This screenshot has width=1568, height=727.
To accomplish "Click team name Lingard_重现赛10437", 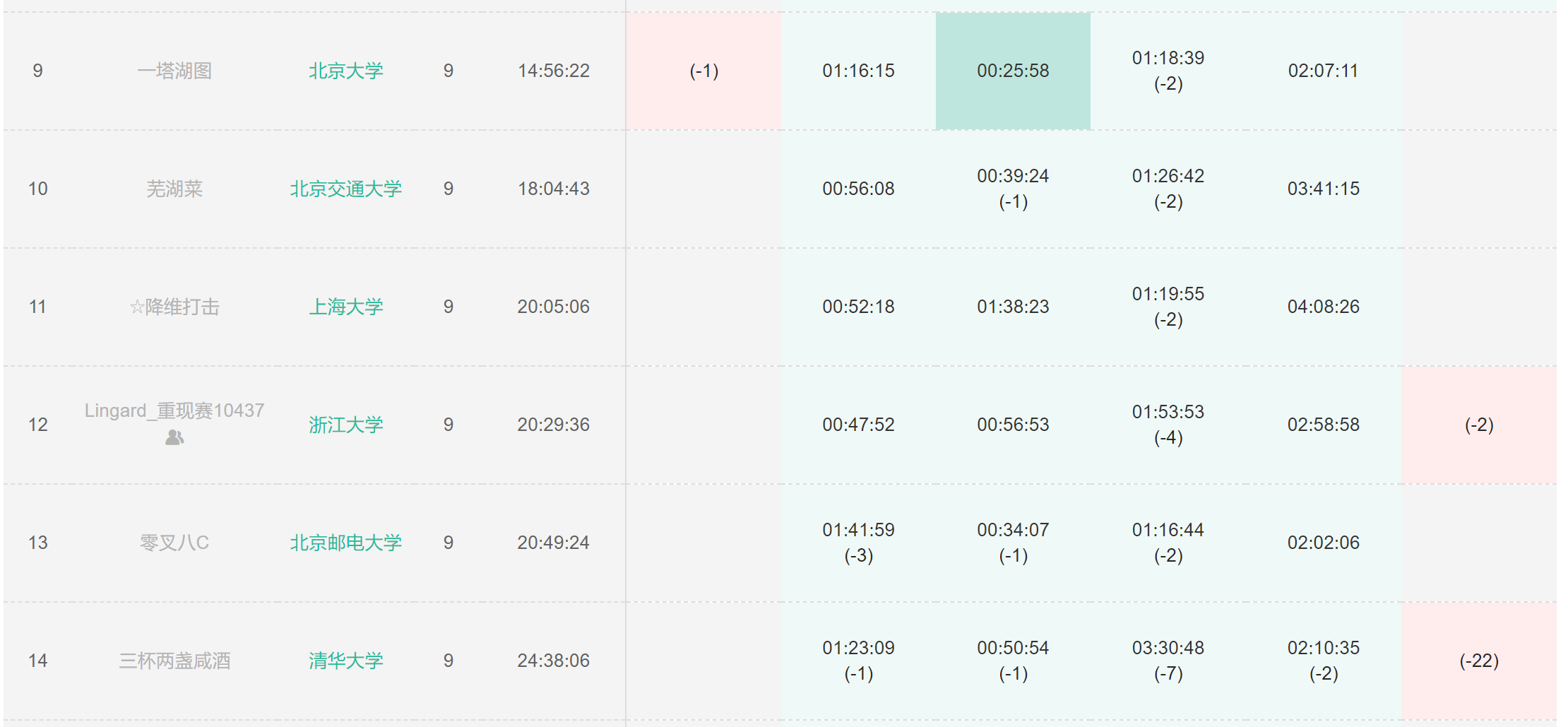I will pos(174,410).
